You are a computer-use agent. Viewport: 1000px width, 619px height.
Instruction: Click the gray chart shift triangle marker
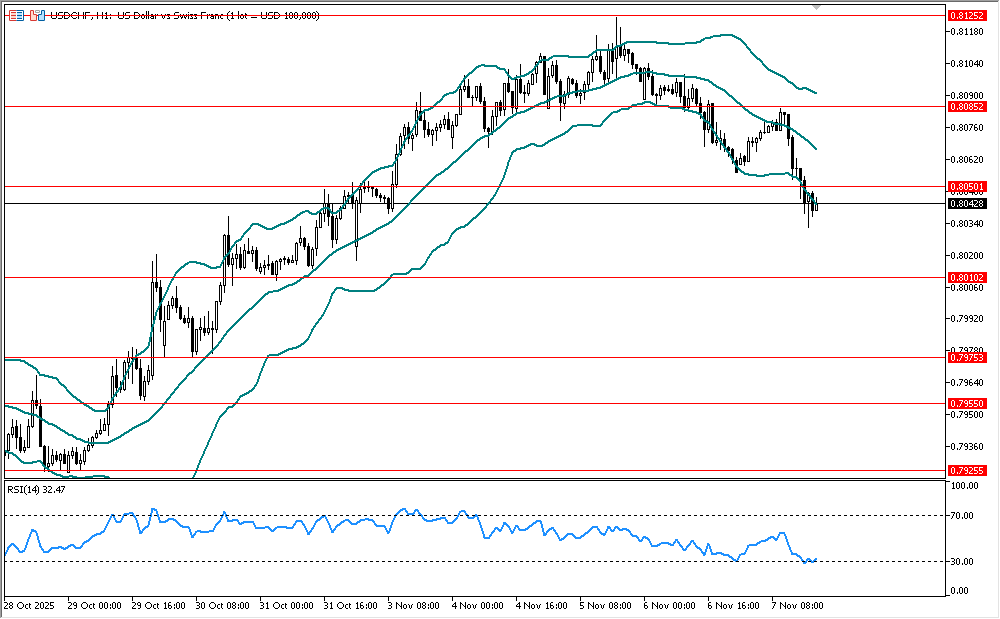click(818, 7)
